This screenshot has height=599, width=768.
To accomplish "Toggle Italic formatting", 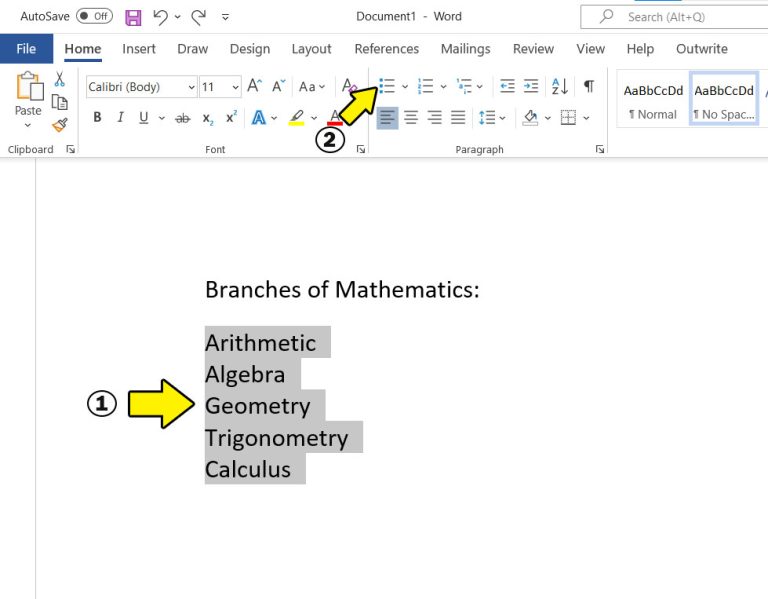I will 121,118.
